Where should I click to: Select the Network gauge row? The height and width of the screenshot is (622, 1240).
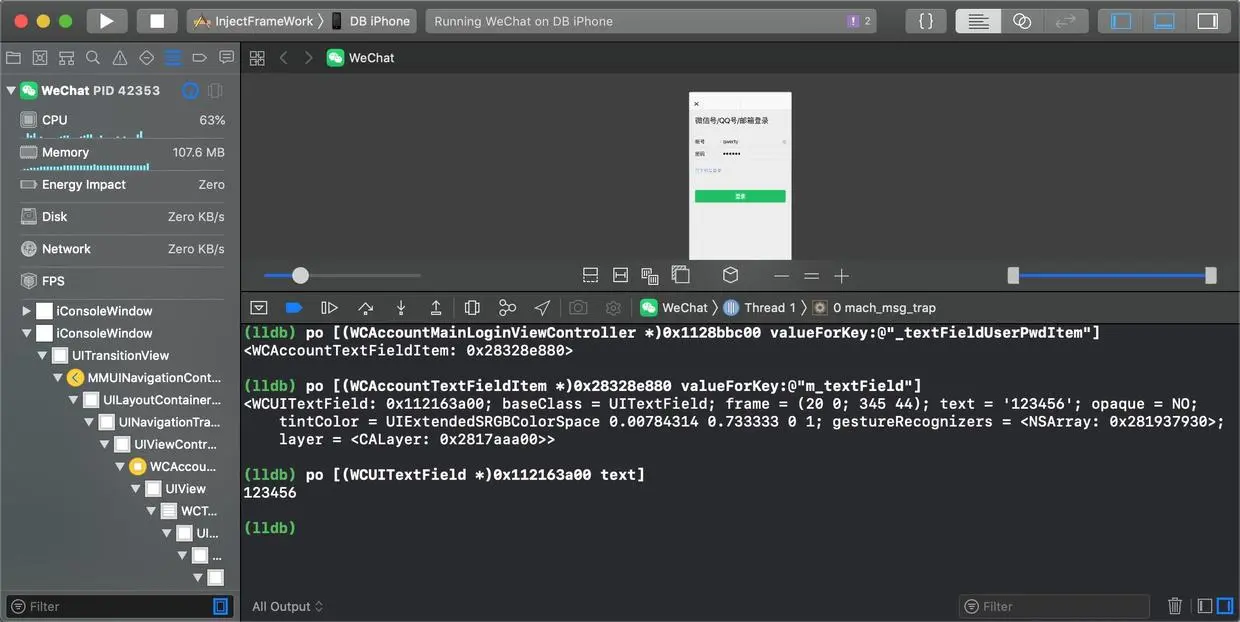coord(120,249)
